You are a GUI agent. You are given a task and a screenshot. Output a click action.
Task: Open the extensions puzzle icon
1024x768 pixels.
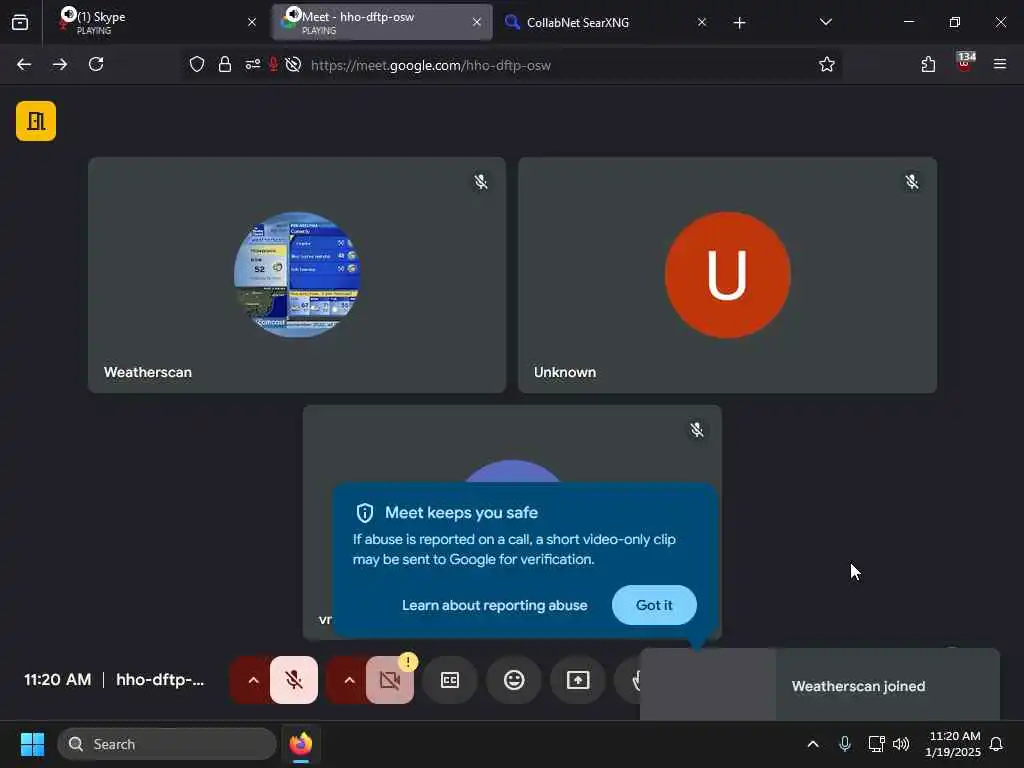tap(928, 64)
